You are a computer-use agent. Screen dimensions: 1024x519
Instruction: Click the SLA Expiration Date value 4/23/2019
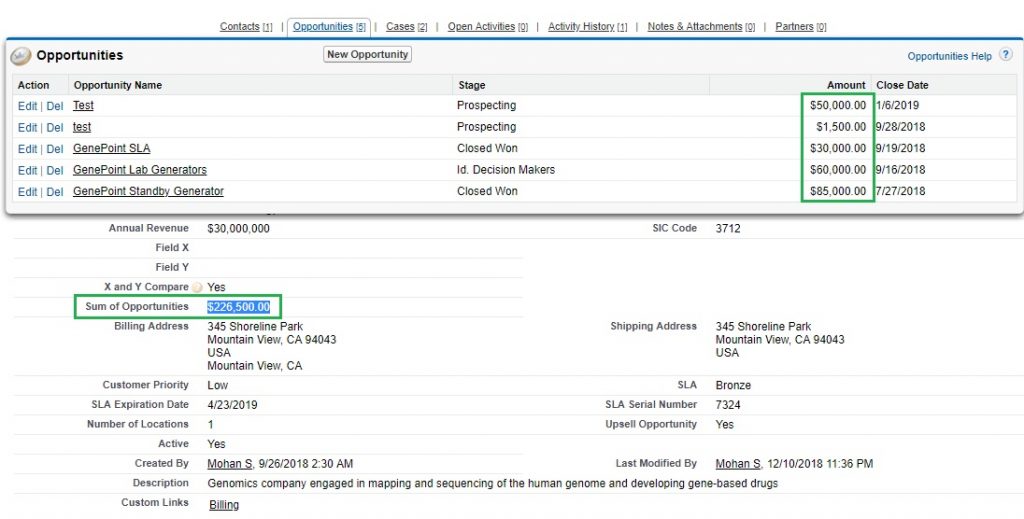pyautogui.click(x=232, y=405)
